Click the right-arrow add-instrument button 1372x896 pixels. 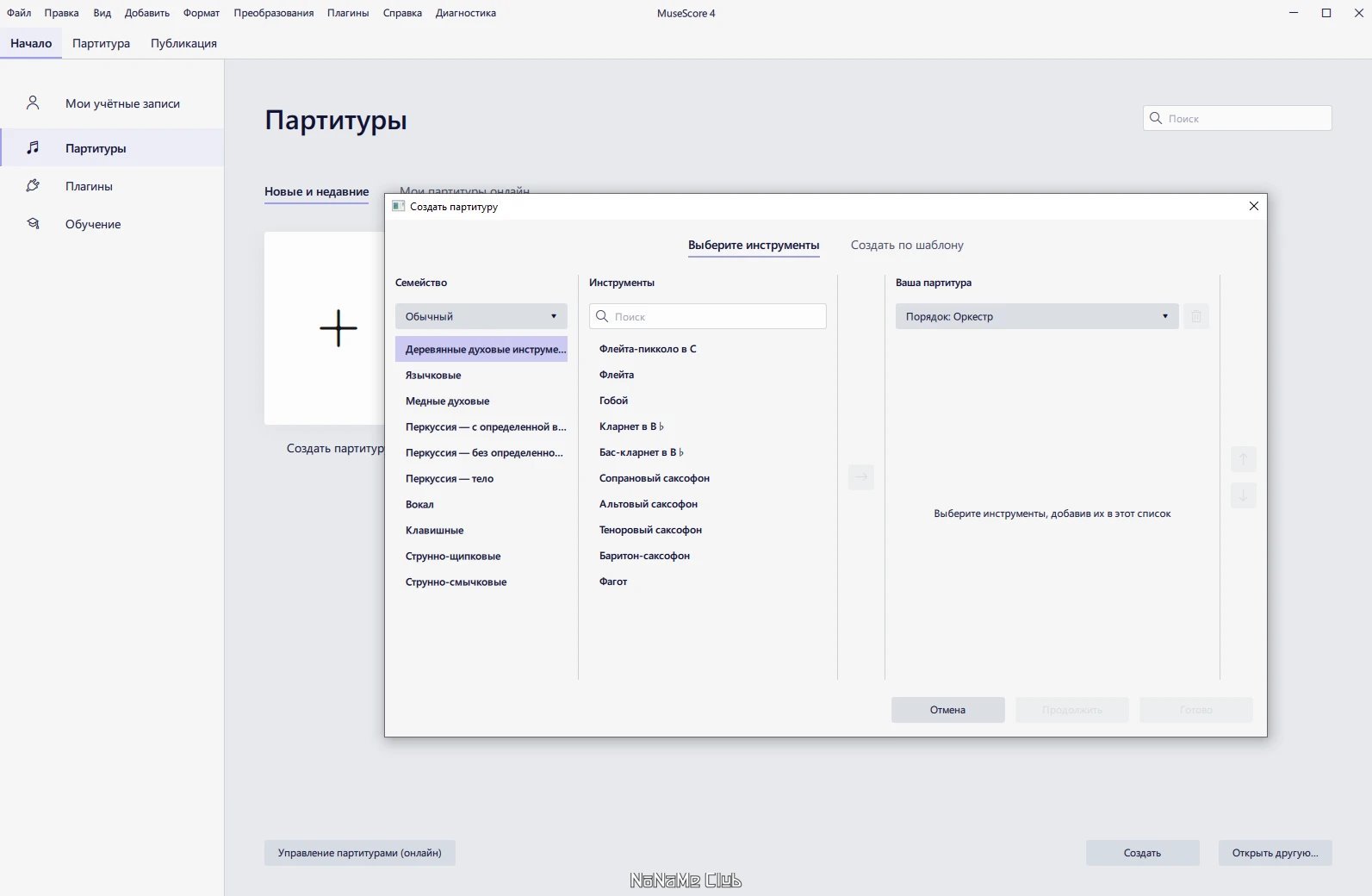[861, 476]
